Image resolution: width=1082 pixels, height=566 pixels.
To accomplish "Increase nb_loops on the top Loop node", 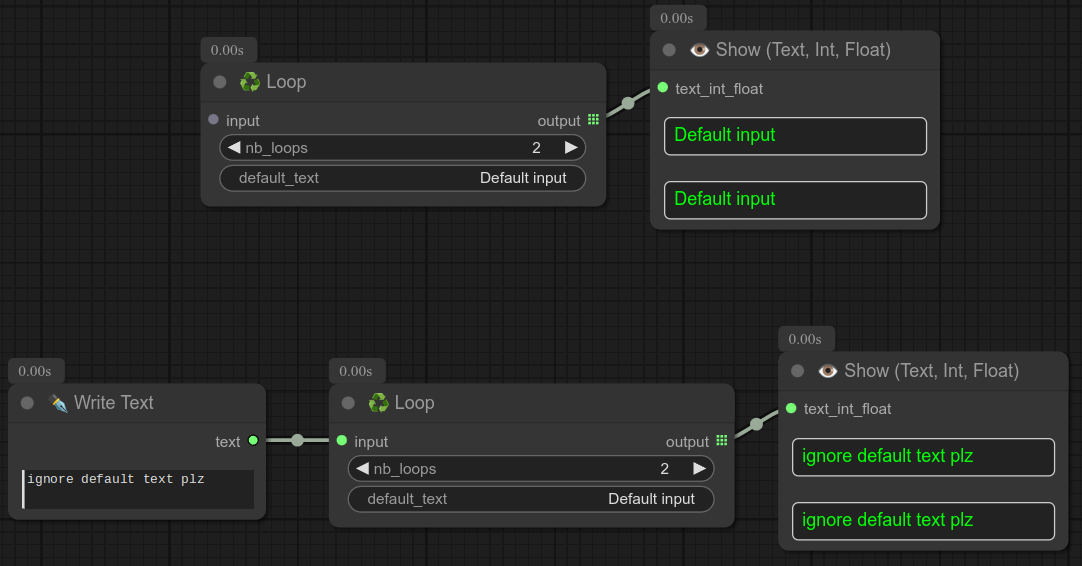I will 571,148.
